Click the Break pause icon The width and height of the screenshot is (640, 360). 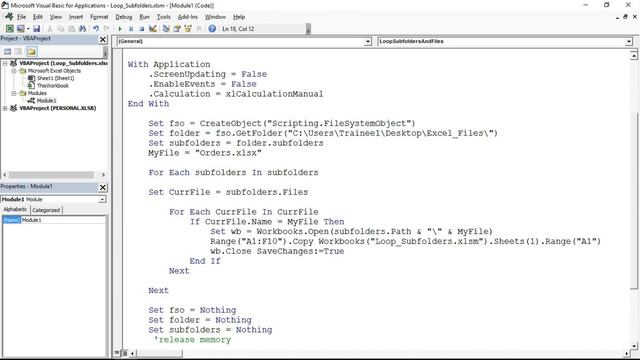pyautogui.click(x=131, y=29)
